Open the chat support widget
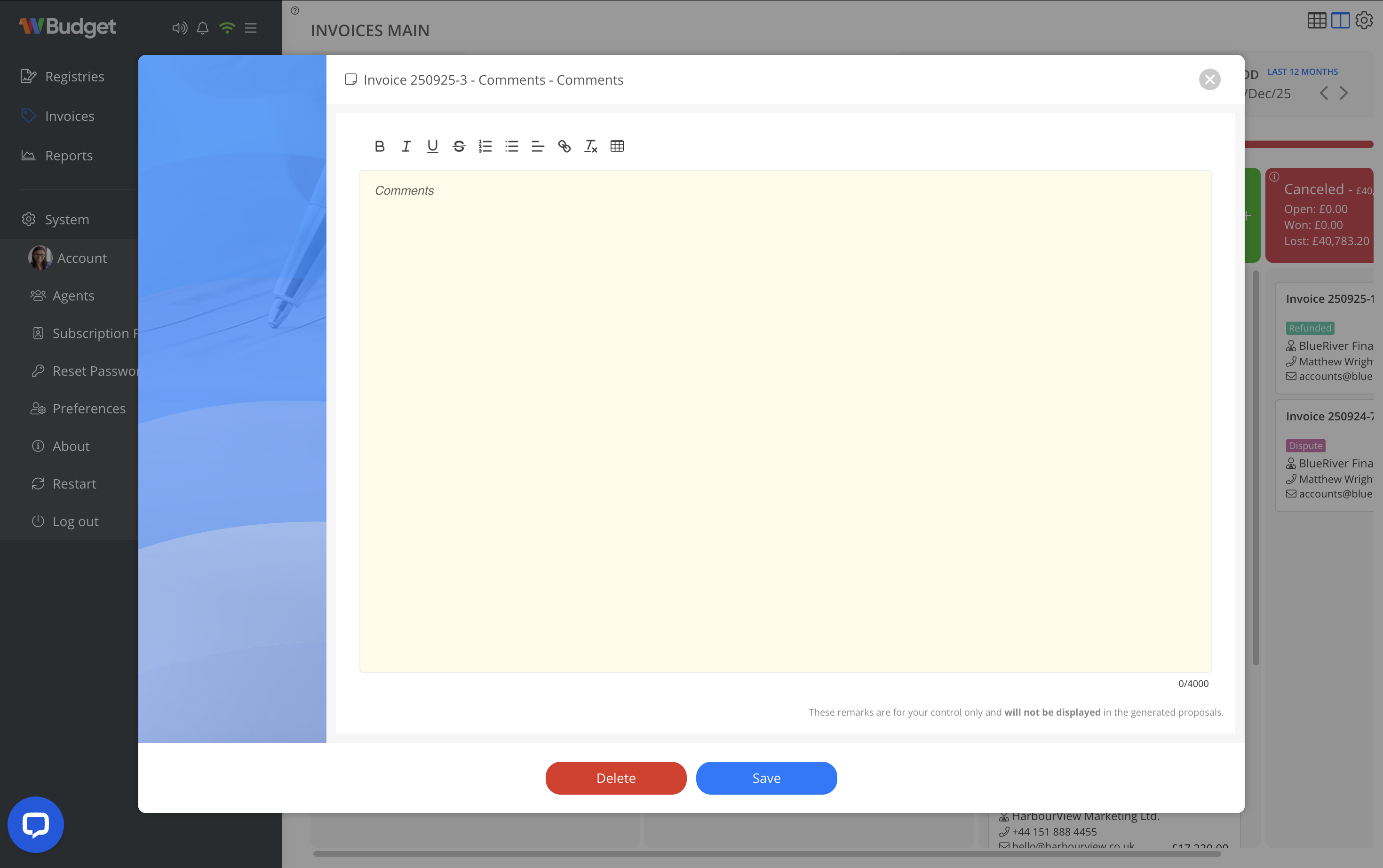This screenshot has height=868, width=1383. [35, 824]
